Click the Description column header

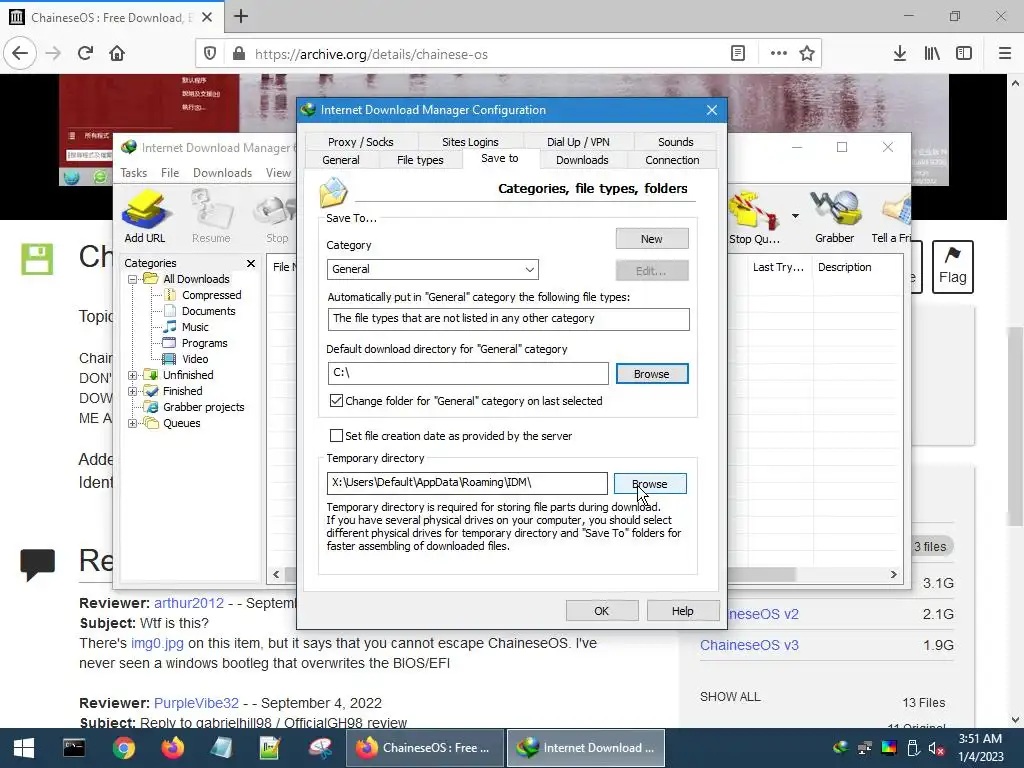(844, 267)
